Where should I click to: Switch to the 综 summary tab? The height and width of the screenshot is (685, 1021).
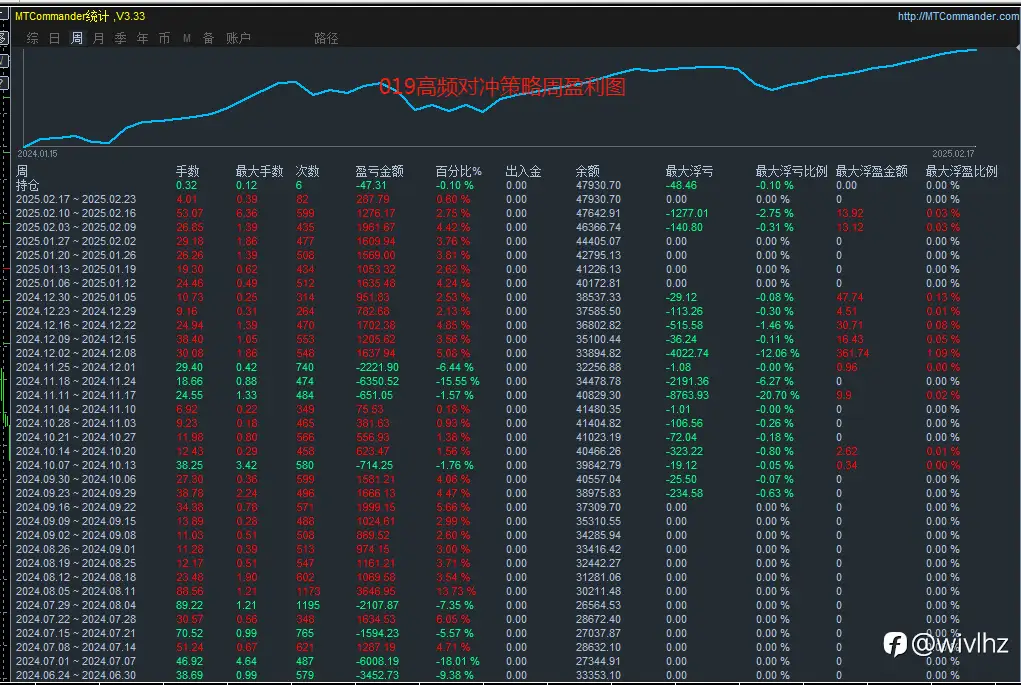pyautogui.click(x=33, y=38)
